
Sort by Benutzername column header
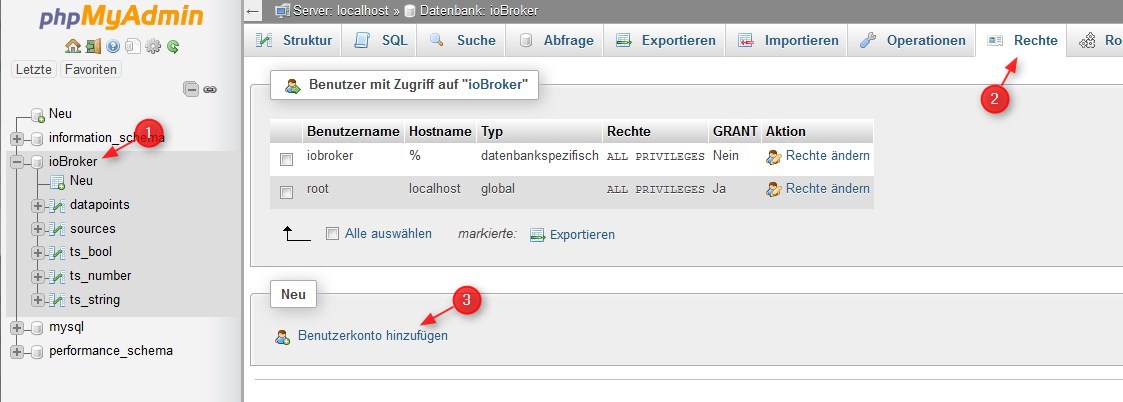tap(353, 132)
